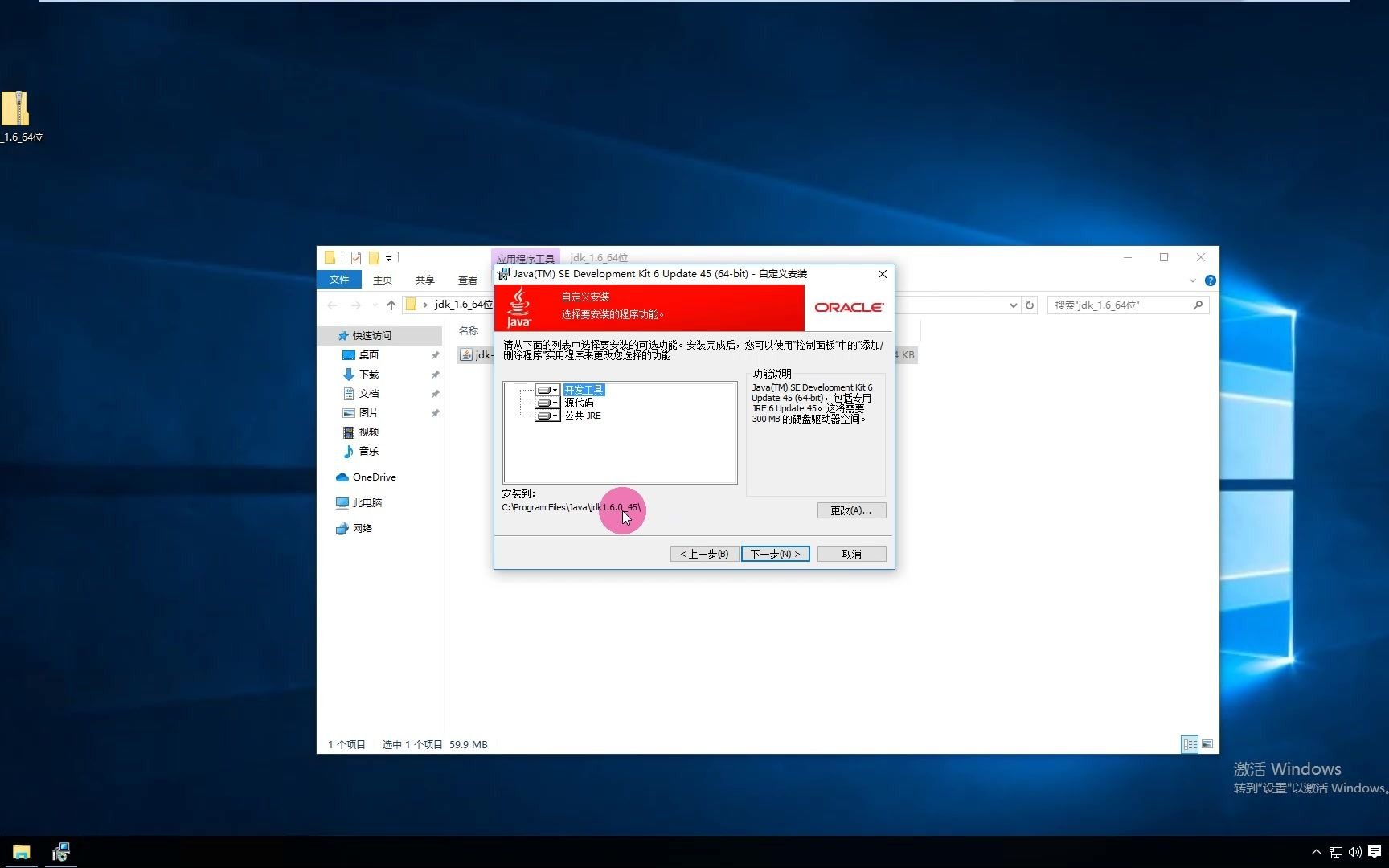
Task: Switch Explorer to large icons view
Action: click(1207, 744)
